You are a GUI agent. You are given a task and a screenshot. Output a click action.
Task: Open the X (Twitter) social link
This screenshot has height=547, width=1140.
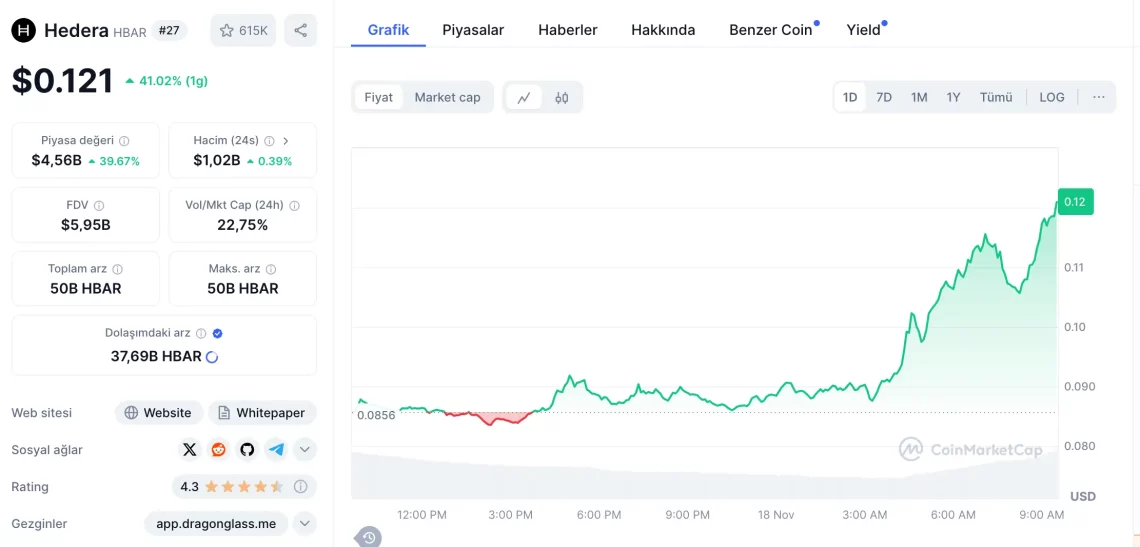pyautogui.click(x=190, y=450)
